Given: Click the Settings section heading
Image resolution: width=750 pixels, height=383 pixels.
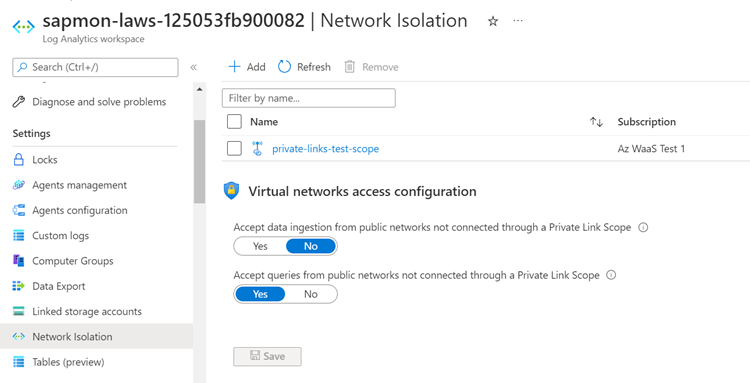Looking at the screenshot, I should coord(32,133).
